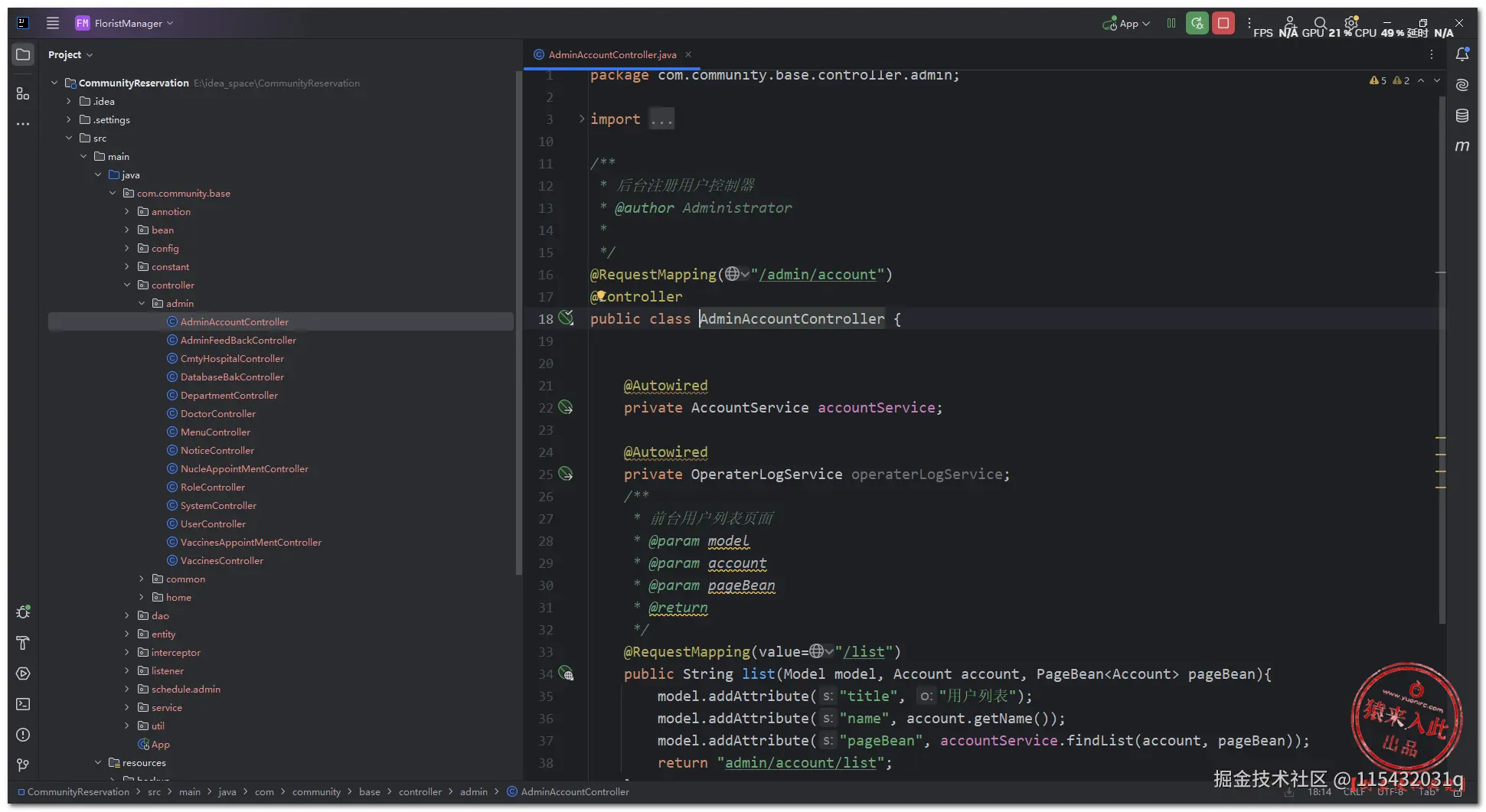Open the Project view selector dropdown
This screenshot has width=1486, height=812.
(x=70, y=54)
